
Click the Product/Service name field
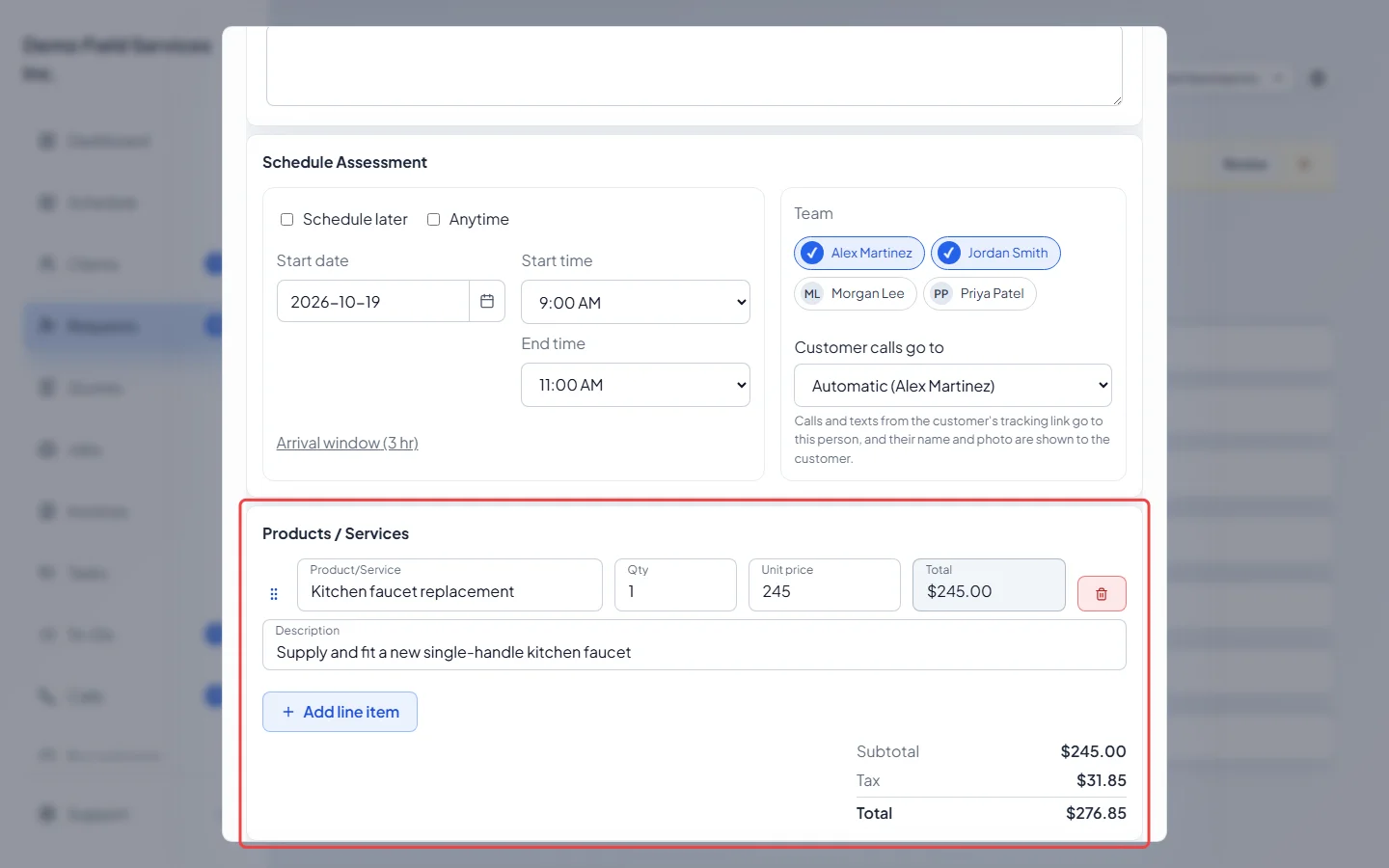pyautogui.click(x=449, y=584)
